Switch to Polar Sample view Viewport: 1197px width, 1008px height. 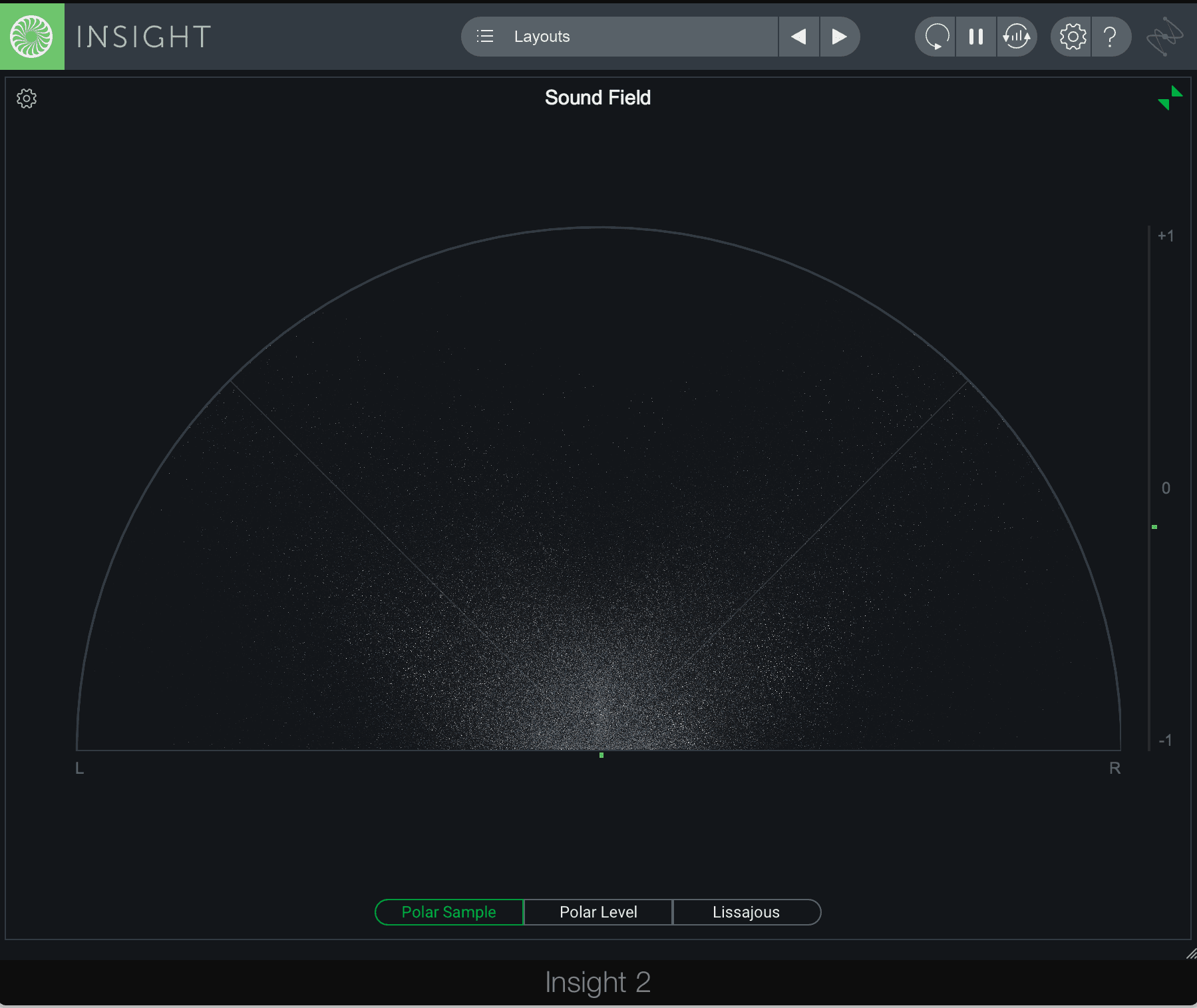point(449,912)
